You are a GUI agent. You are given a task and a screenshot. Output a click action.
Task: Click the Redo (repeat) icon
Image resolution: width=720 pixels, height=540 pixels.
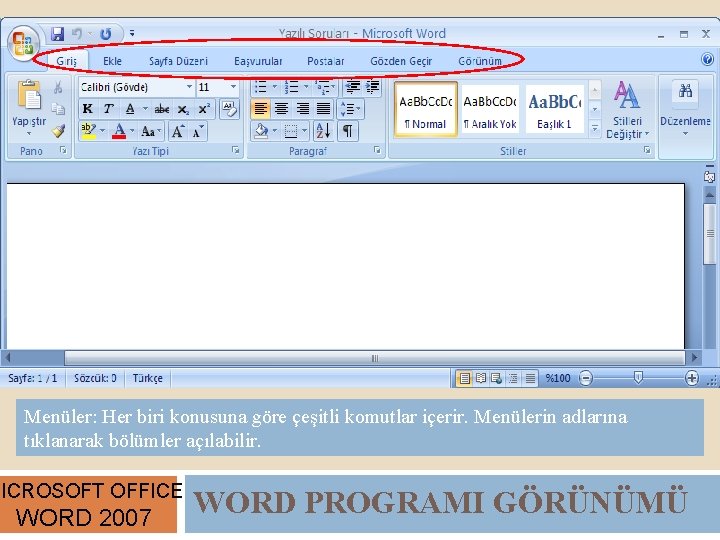[x=106, y=34]
